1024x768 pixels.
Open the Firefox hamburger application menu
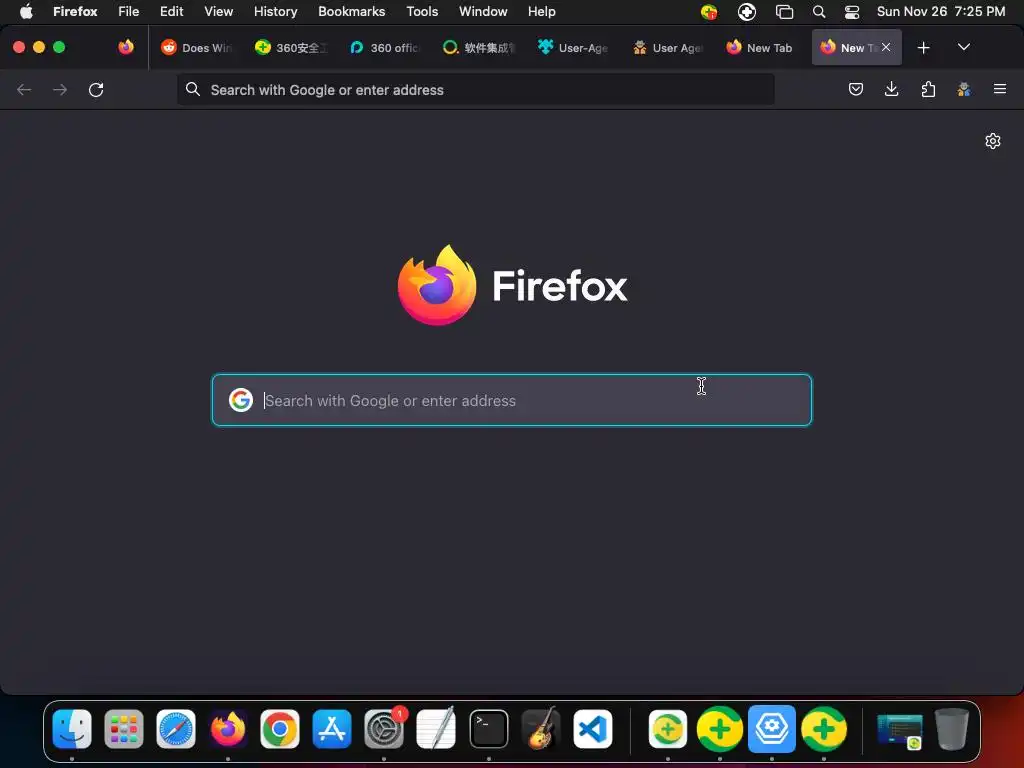tap(1000, 89)
